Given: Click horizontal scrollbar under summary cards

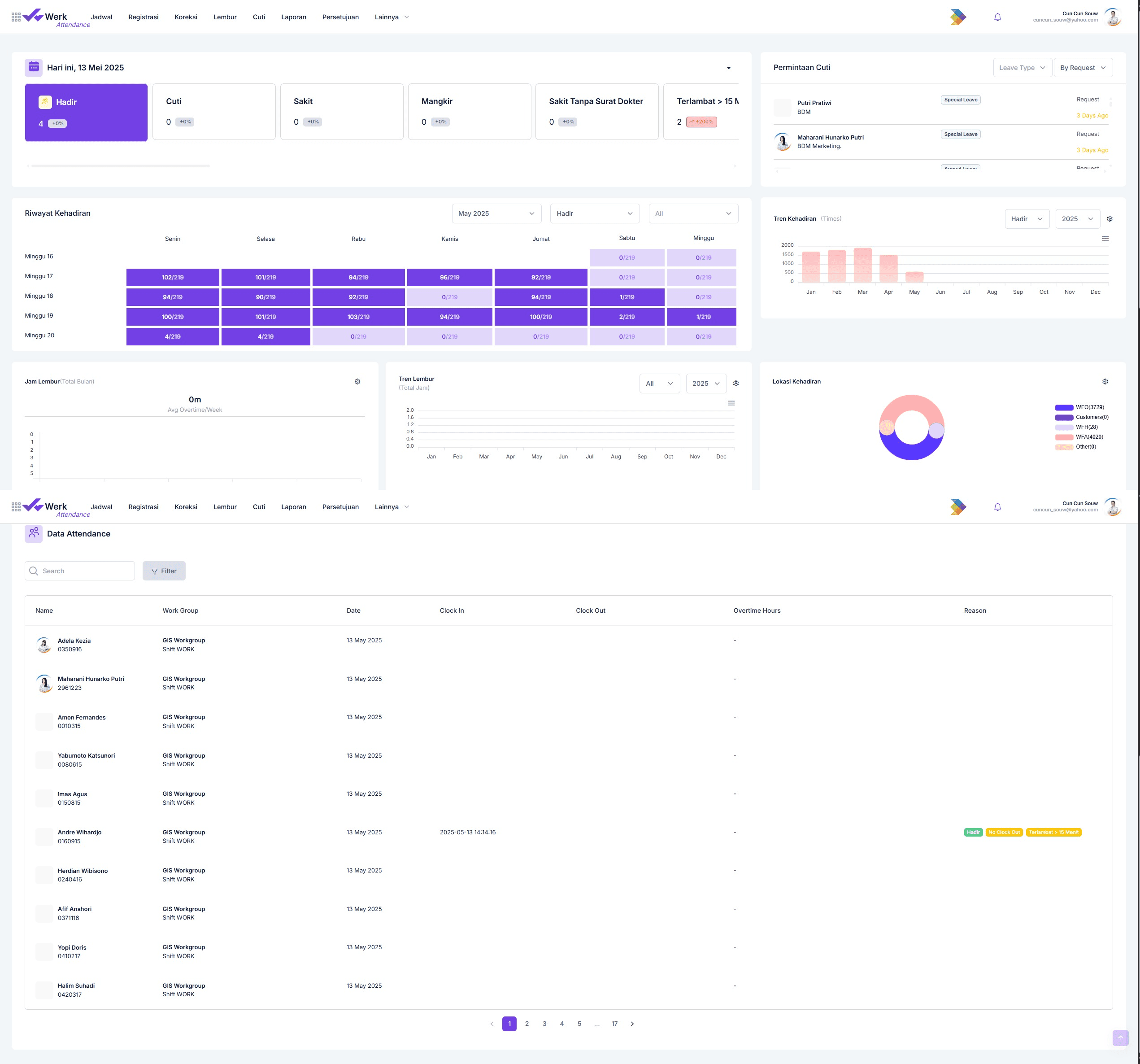Looking at the screenshot, I should tap(121, 166).
